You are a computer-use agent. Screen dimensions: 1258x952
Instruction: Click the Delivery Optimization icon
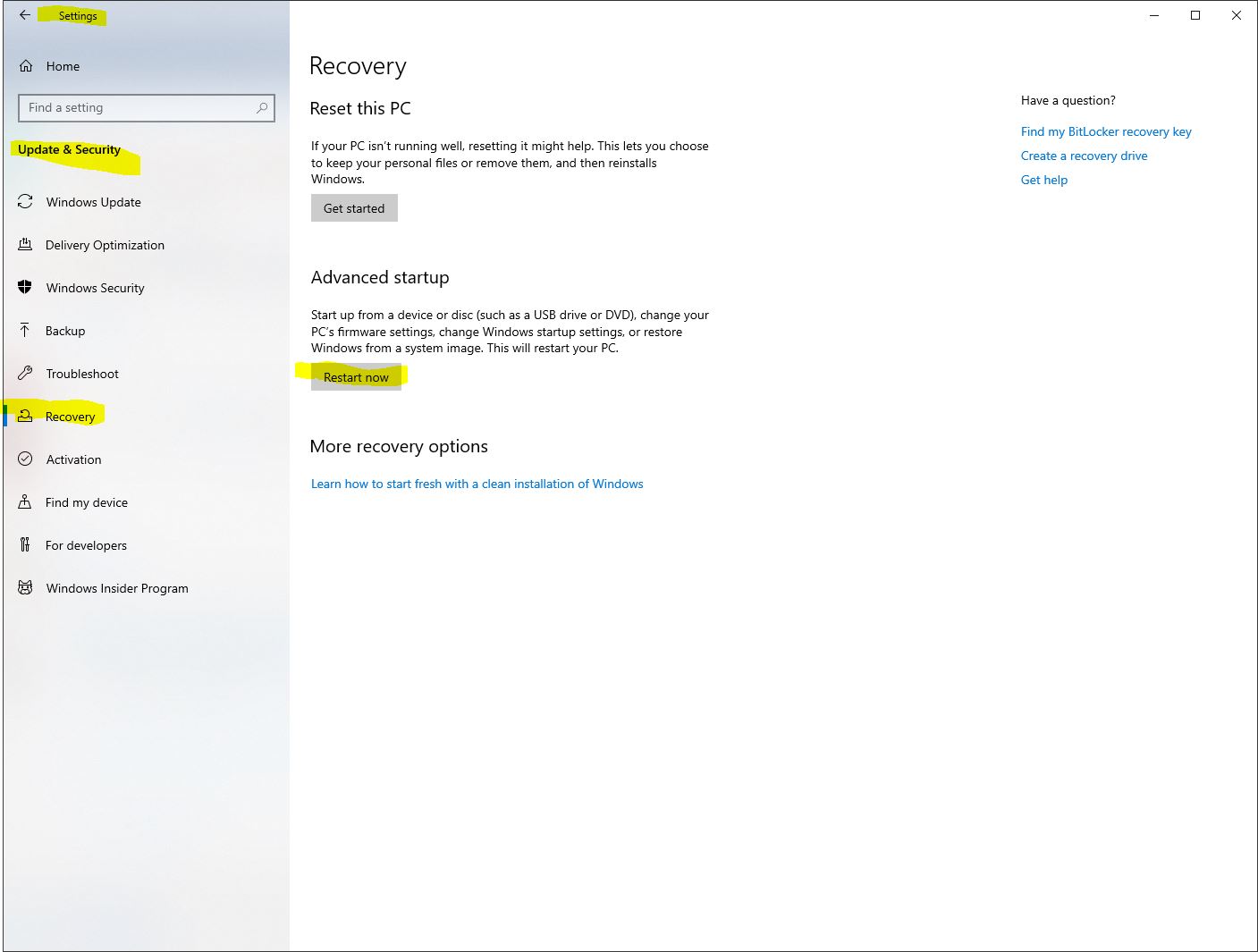point(25,245)
